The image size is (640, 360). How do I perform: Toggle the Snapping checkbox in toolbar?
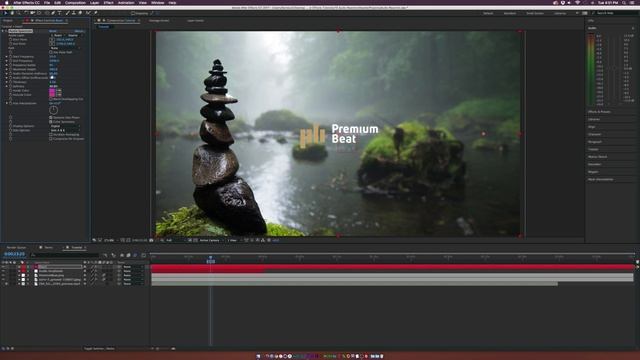(133, 13)
